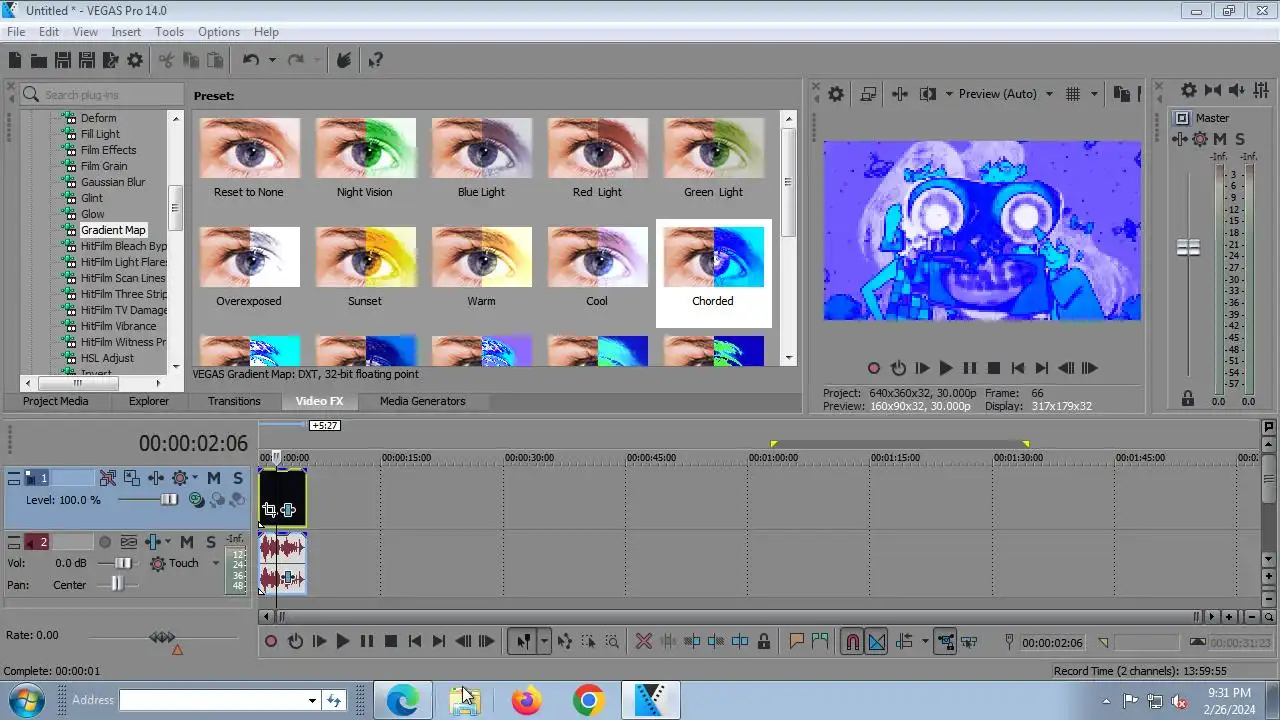
Task: Open the Insert menu
Action: point(126,32)
